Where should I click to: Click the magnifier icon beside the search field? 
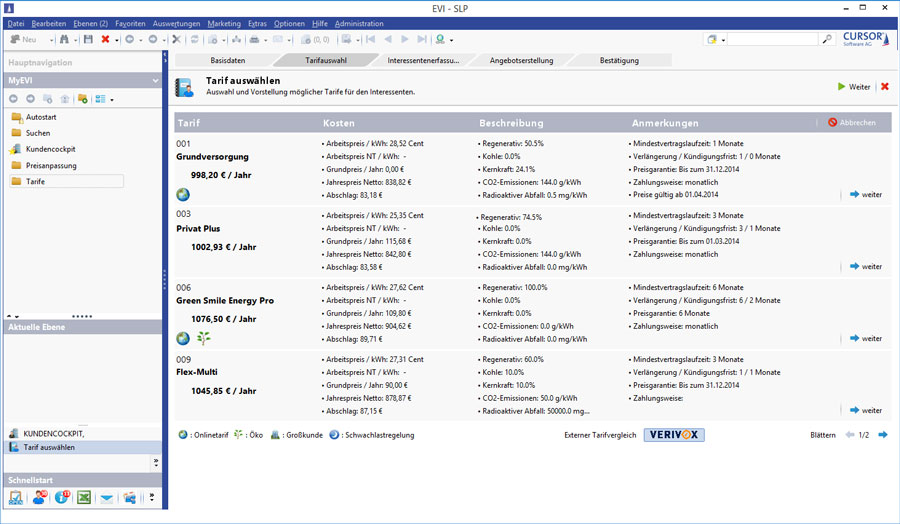(827, 39)
